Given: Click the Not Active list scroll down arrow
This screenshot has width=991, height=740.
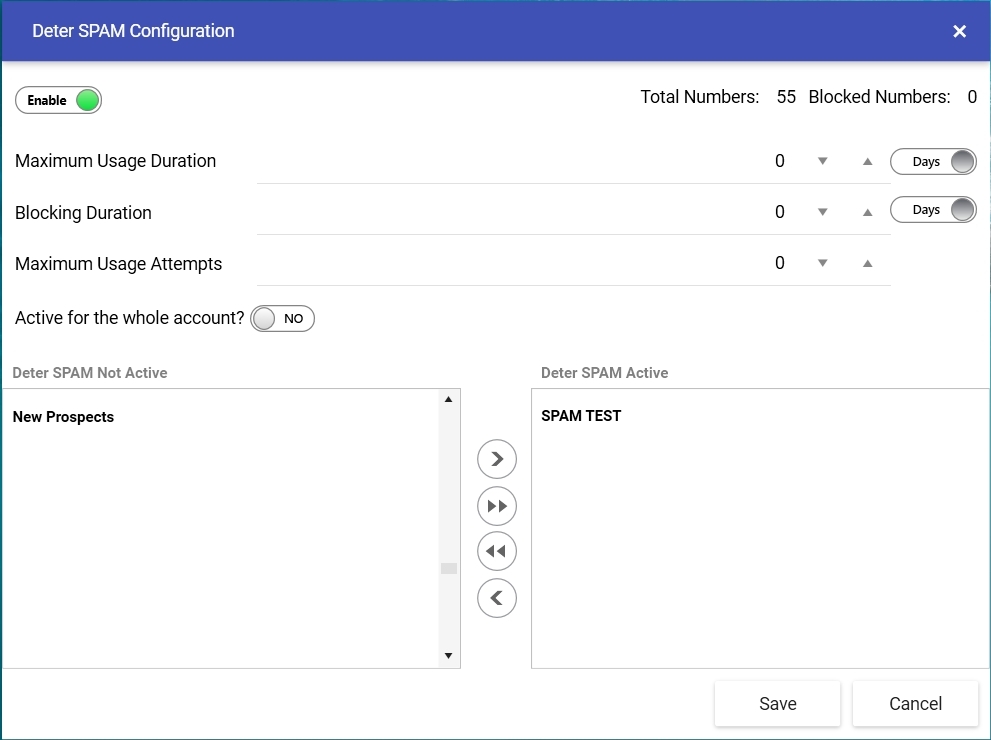Looking at the screenshot, I should coord(448,655).
